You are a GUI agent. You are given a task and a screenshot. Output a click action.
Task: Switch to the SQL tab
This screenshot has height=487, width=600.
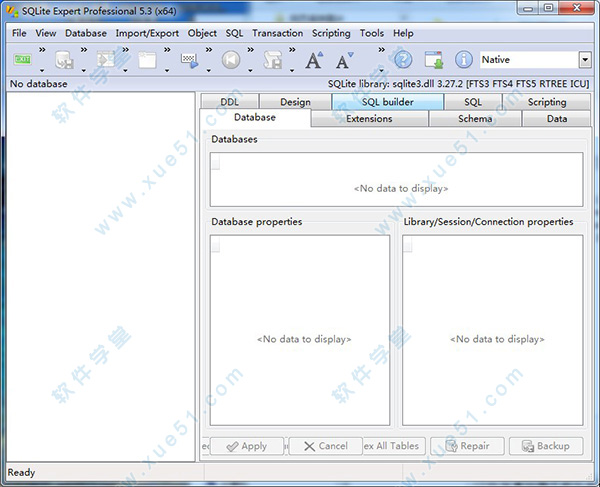pyautogui.click(x=473, y=102)
